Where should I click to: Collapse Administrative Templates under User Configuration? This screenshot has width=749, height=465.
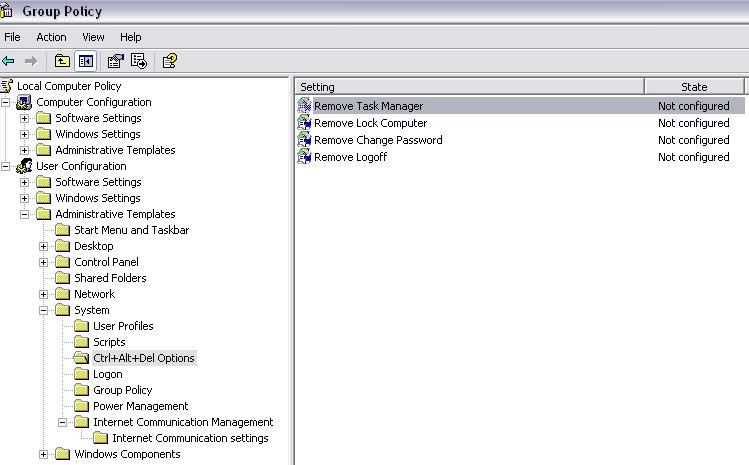(24, 214)
